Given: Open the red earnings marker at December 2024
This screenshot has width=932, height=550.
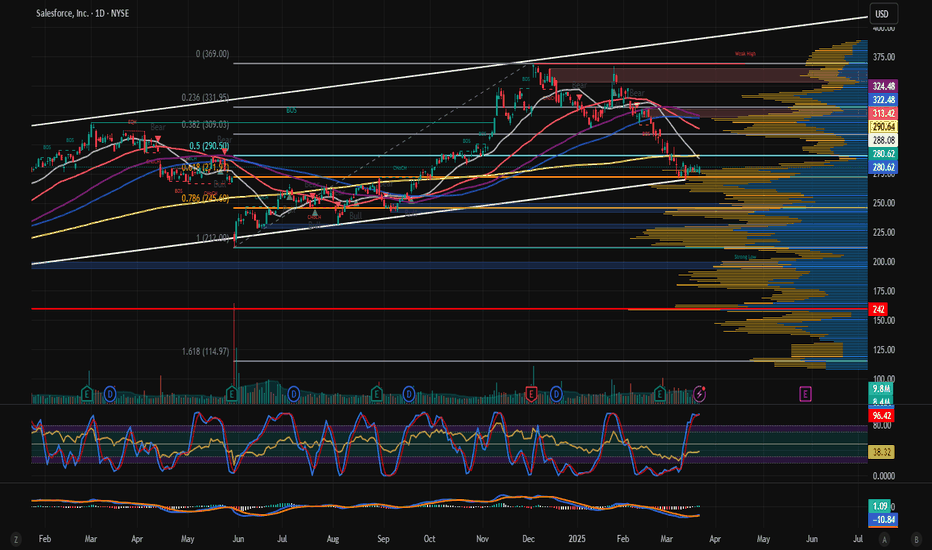Looking at the screenshot, I should [531, 393].
